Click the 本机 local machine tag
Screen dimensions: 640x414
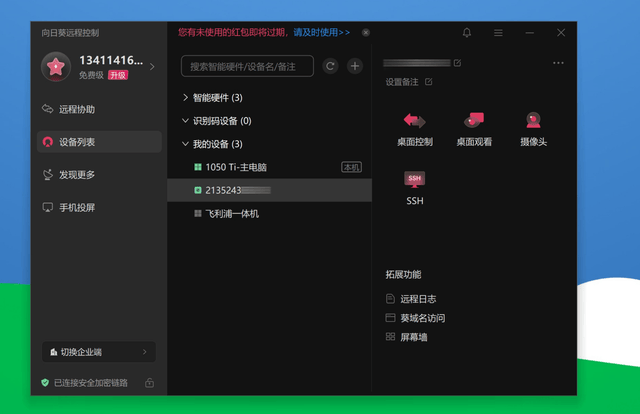click(x=351, y=167)
